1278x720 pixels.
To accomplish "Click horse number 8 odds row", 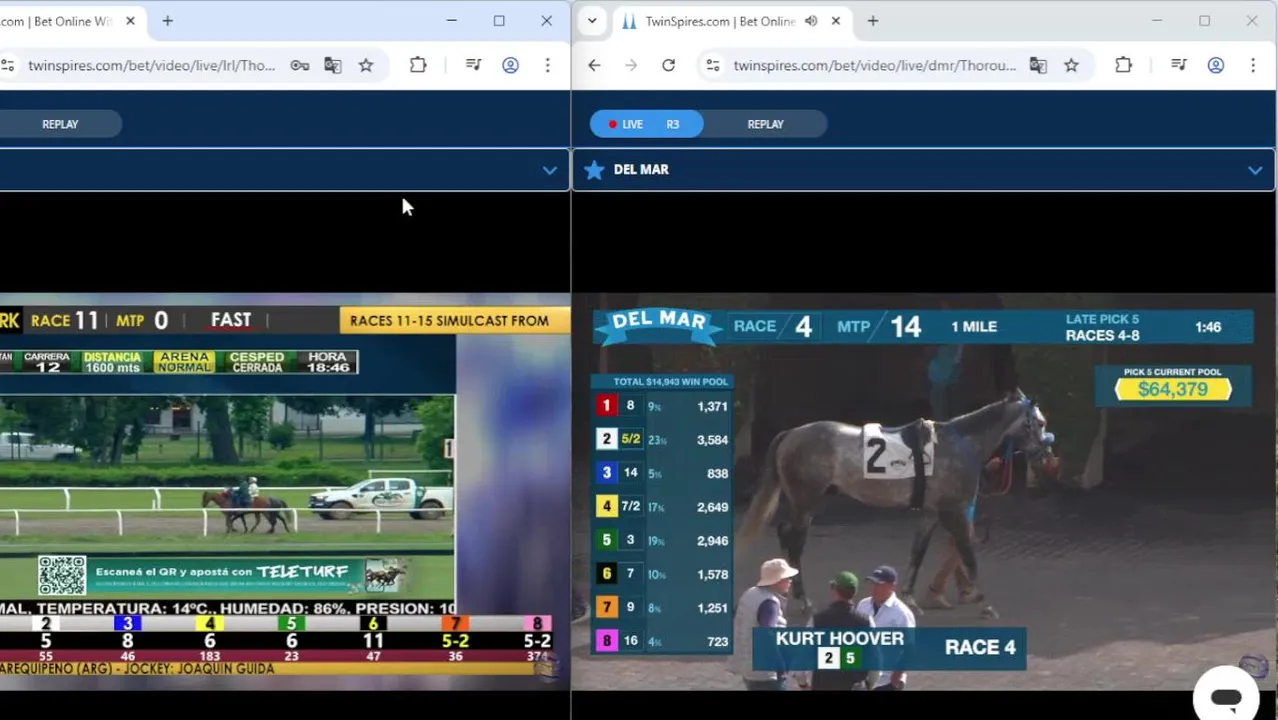I will (663, 641).
